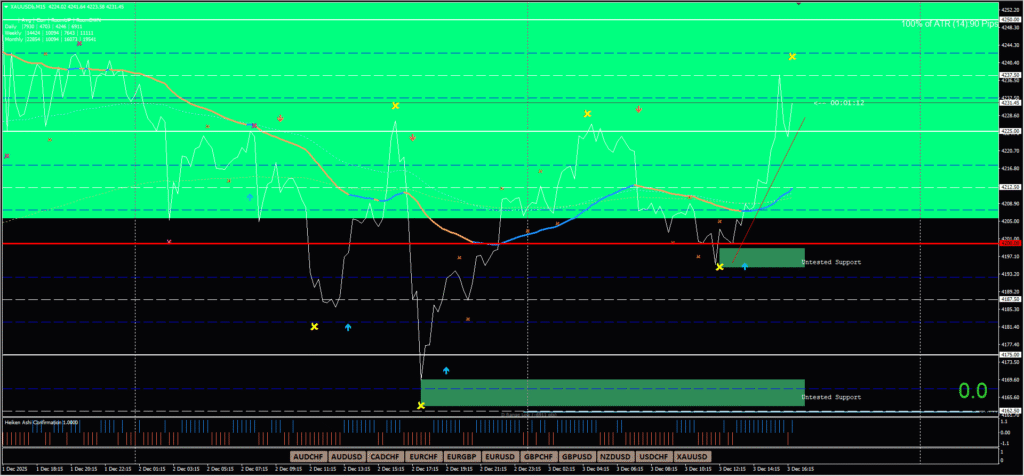Select yellow X left of upper Untested Support
This screenshot has width=1024, height=476.
720,267
